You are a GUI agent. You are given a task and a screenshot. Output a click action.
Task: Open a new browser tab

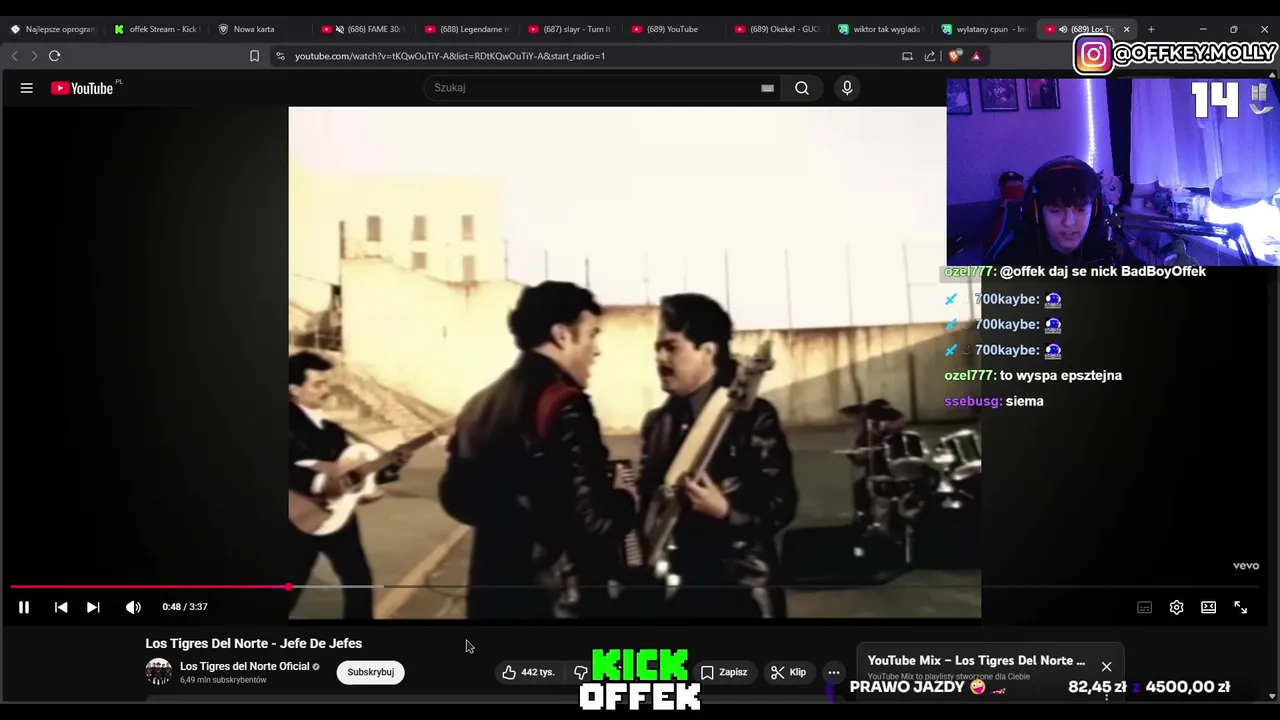click(1151, 29)
